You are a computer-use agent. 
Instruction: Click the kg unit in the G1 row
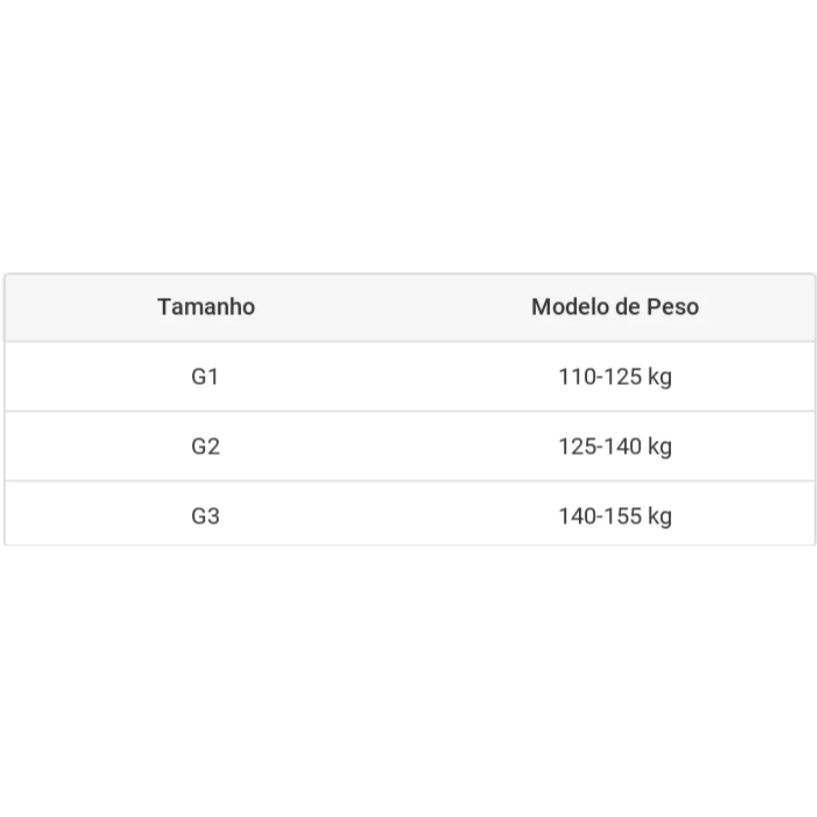659,378
